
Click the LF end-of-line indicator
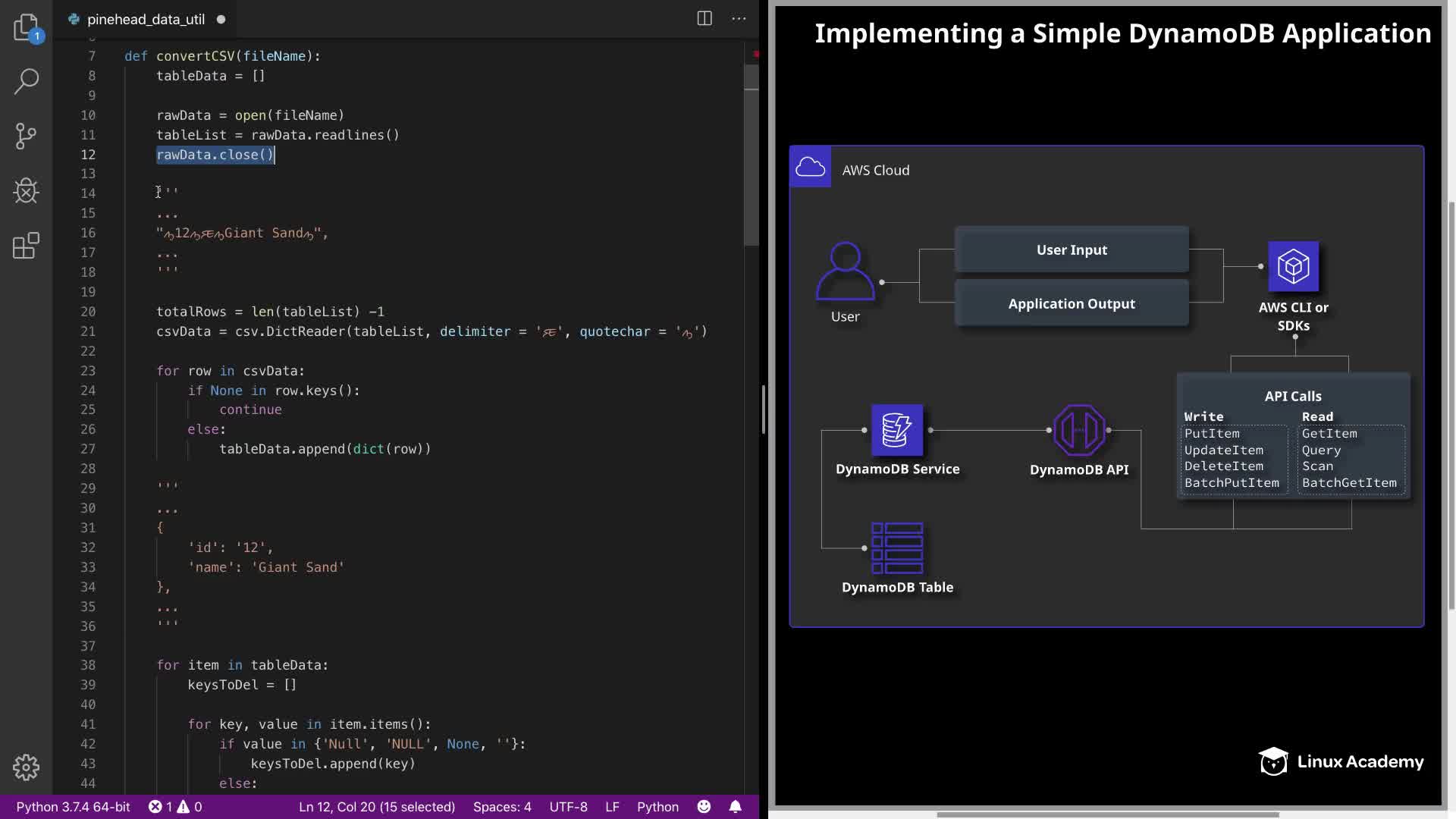coord(612,807)
